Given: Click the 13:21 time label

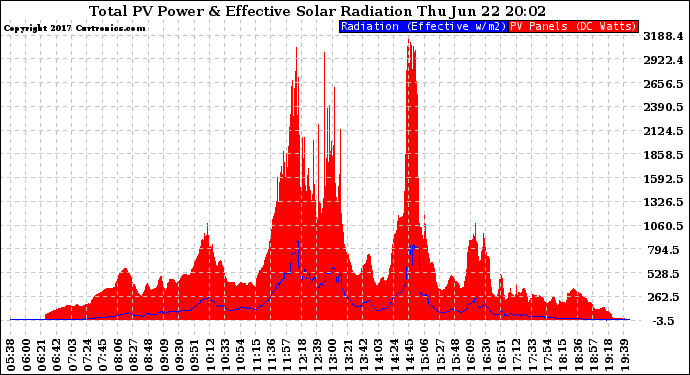Looking at the screenshot, I should tap(348, 355).
